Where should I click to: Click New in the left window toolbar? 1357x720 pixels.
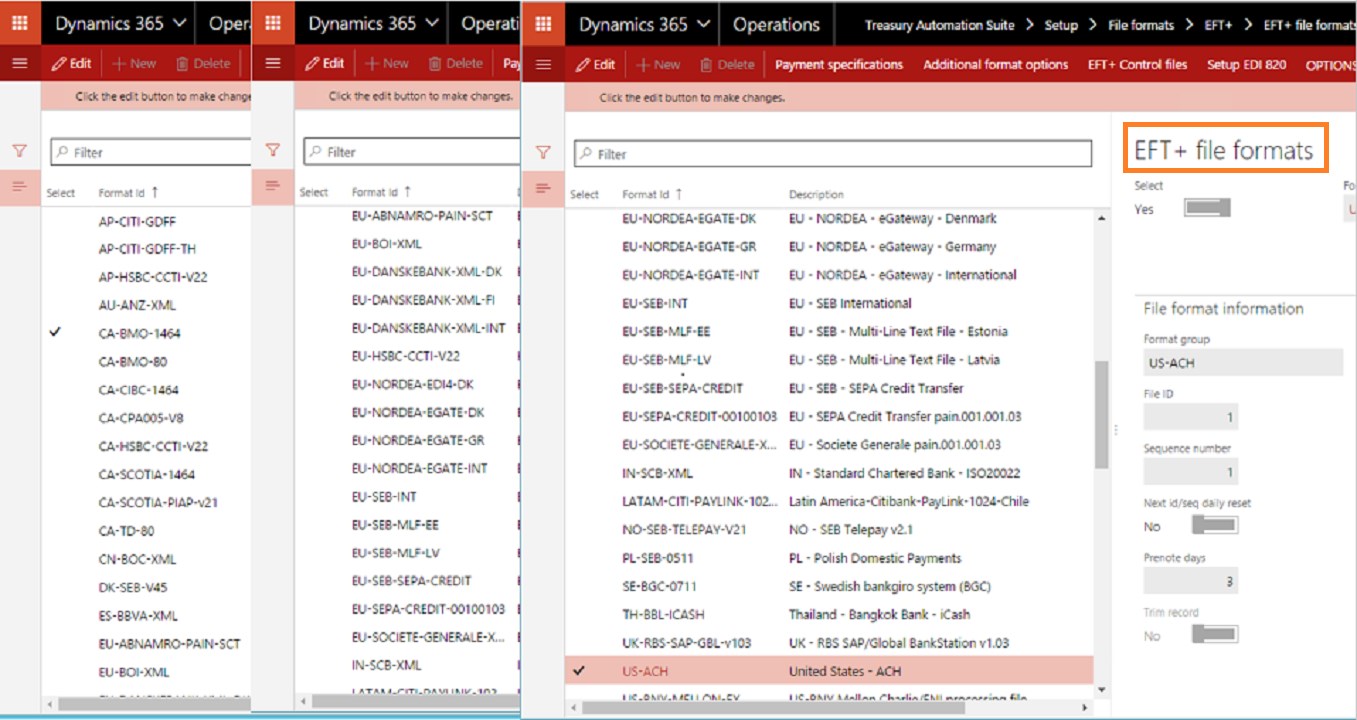134,63
